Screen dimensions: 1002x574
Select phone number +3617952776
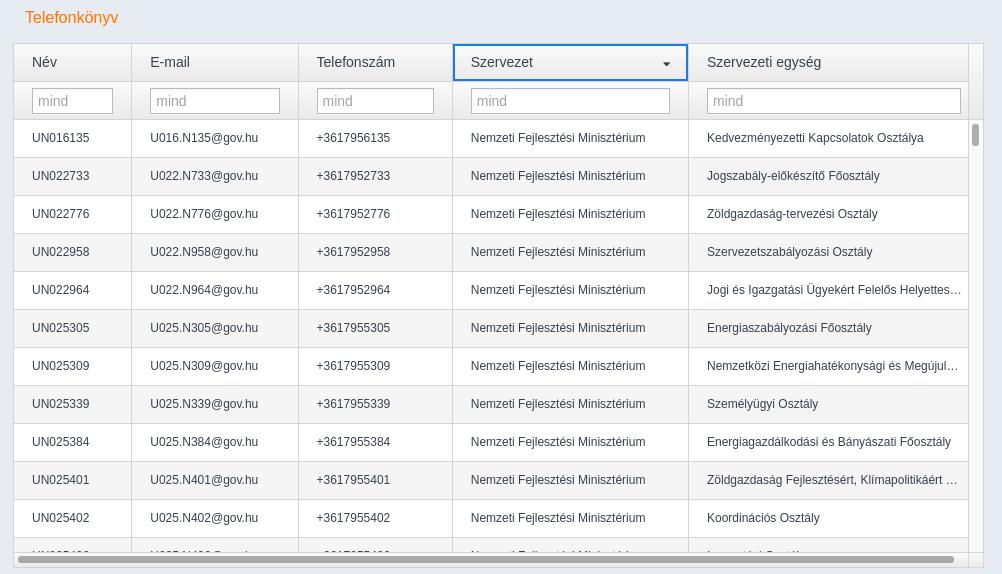353,214
